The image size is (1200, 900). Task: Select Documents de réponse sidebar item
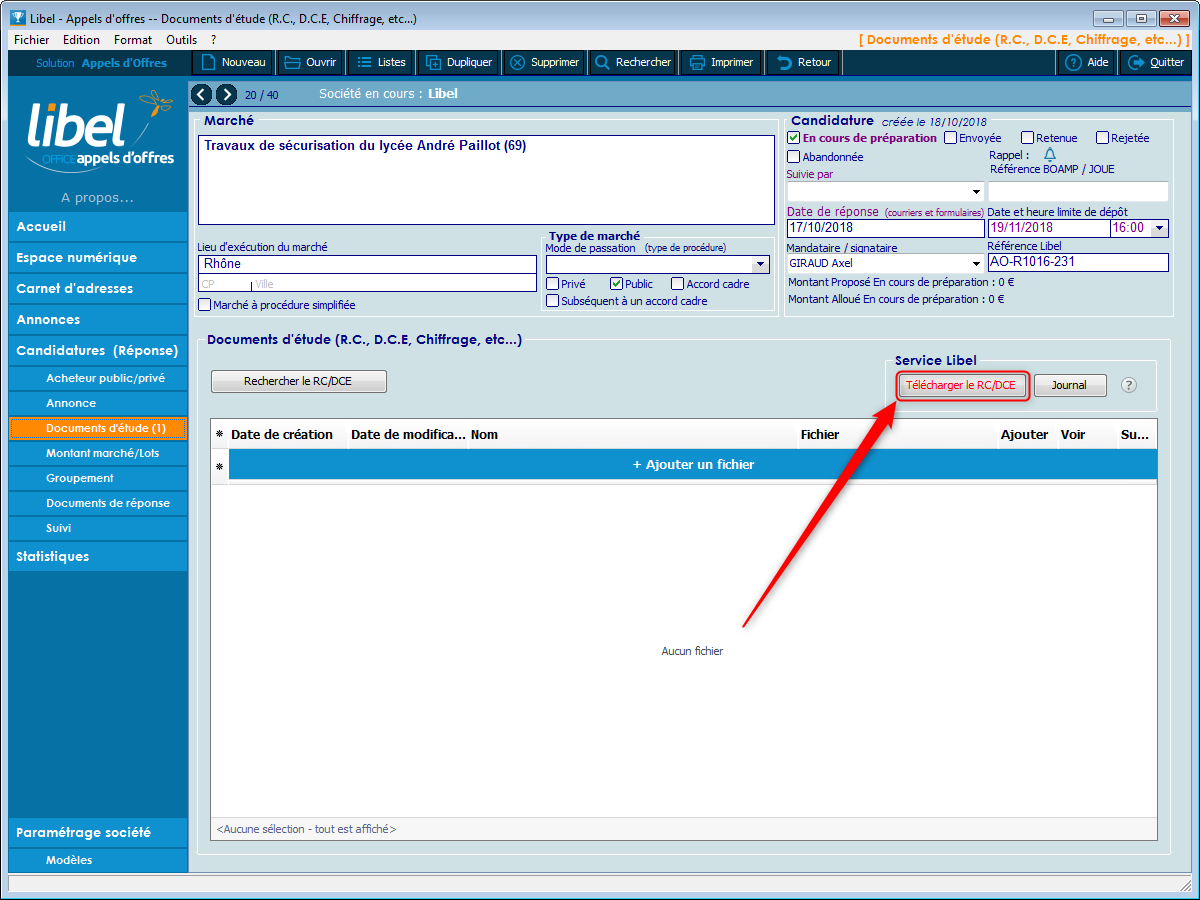pyautogui.click(x=98, y=503)
